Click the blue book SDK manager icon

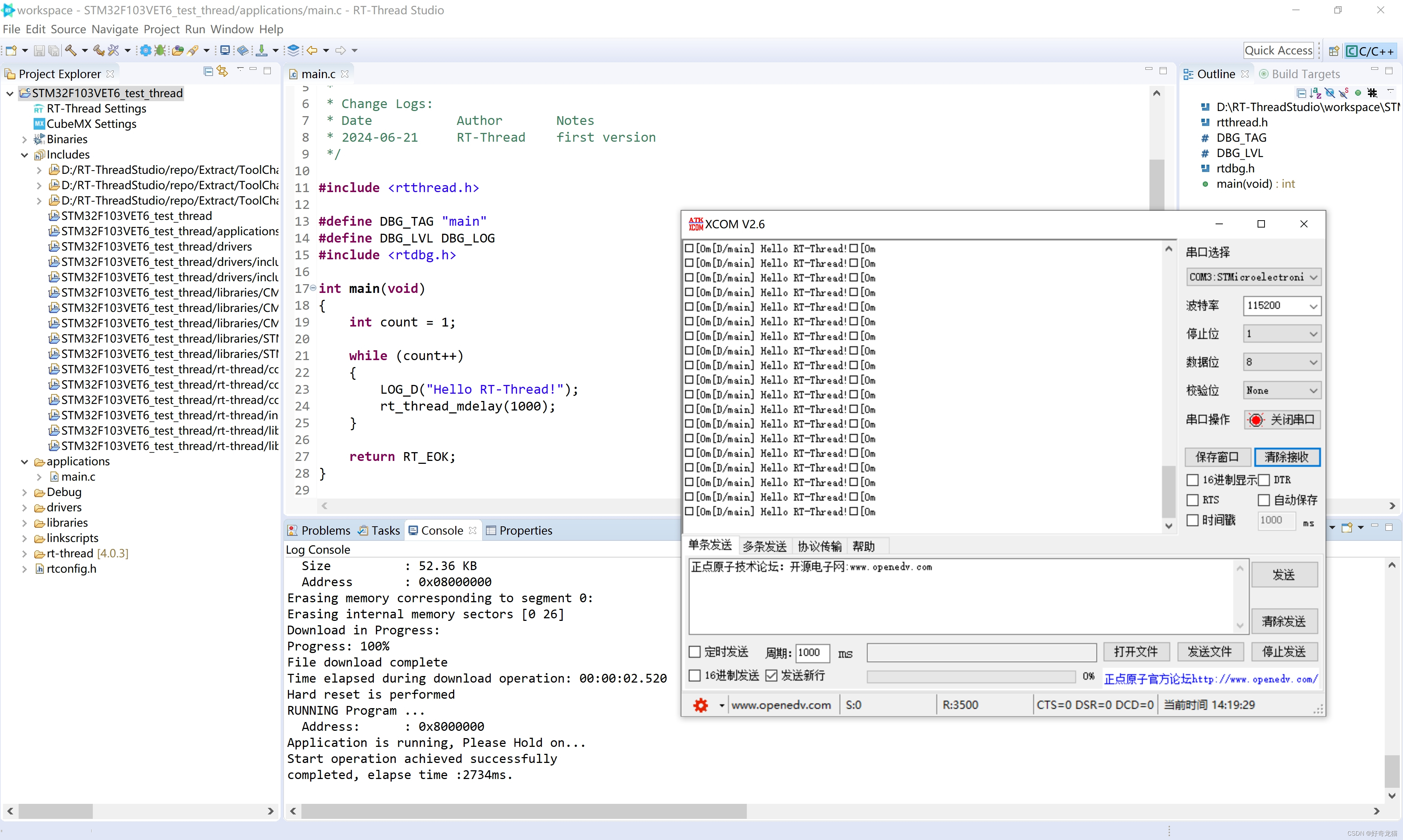[243, 50]
